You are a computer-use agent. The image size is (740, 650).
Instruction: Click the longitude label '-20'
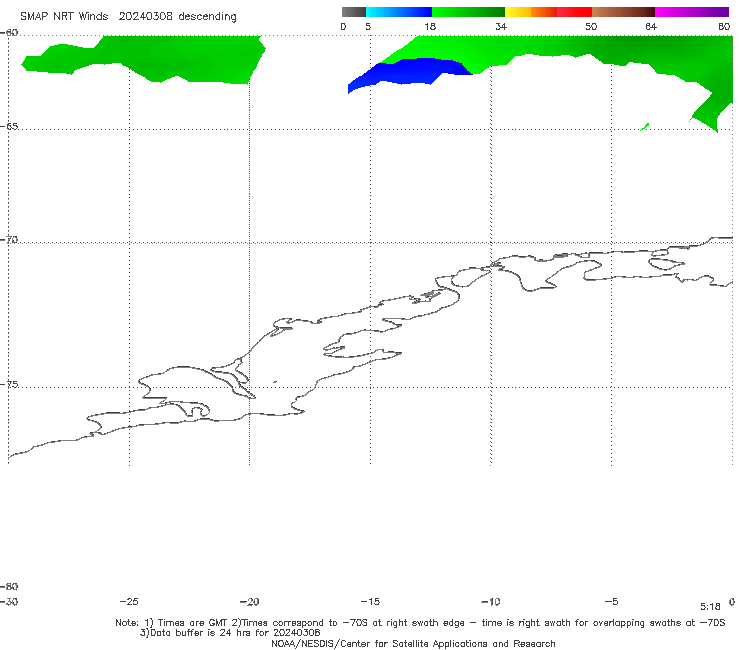[x=249, y=601]
